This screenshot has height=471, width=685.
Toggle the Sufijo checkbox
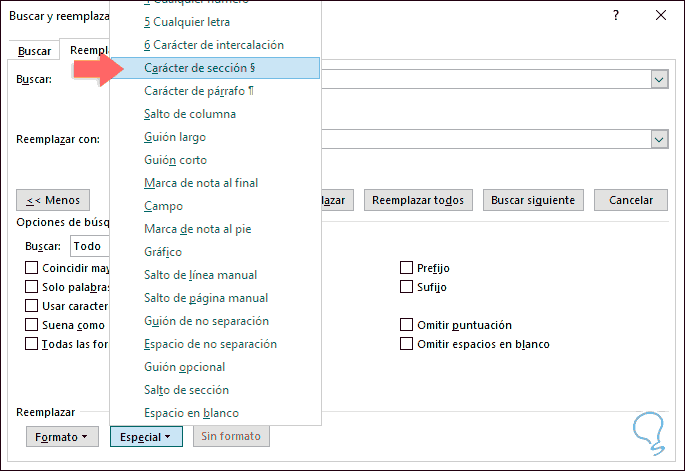point(407,287)
